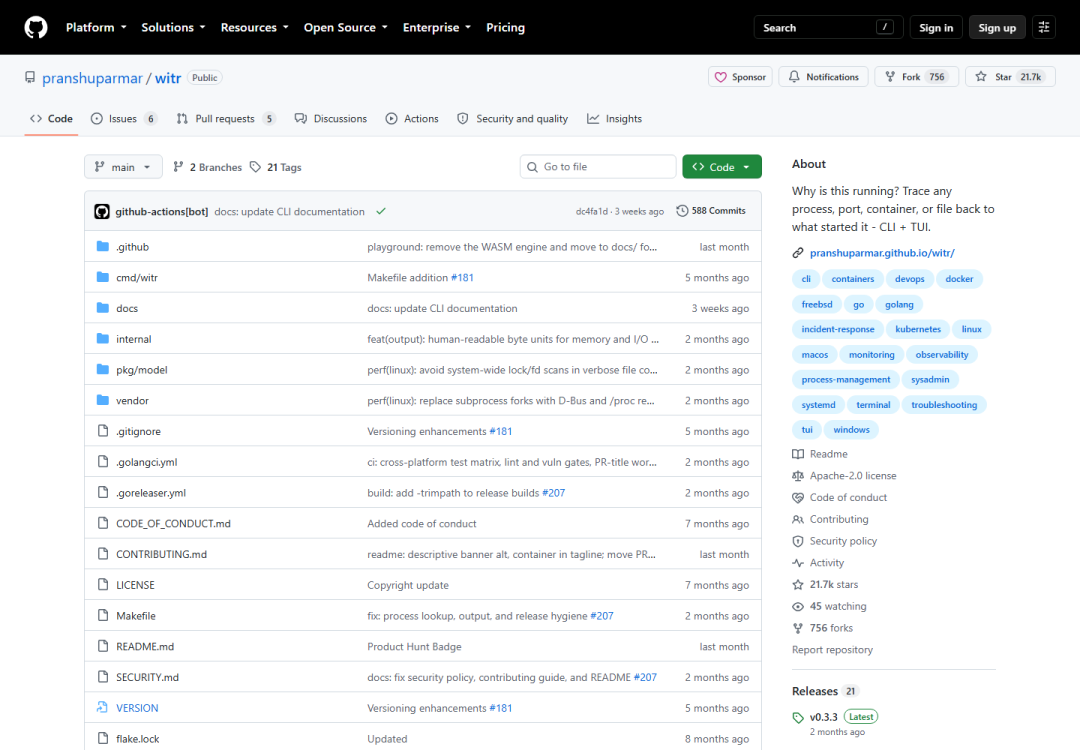Screen dimensions: 1080x750
Task: Open the 588 Commits history
Action: pos(711,211)
